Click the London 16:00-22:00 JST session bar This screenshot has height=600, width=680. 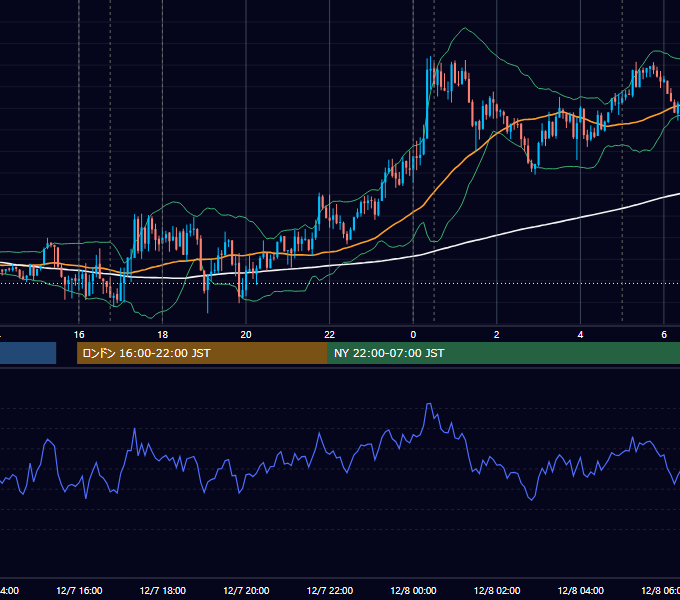(202, 353)
